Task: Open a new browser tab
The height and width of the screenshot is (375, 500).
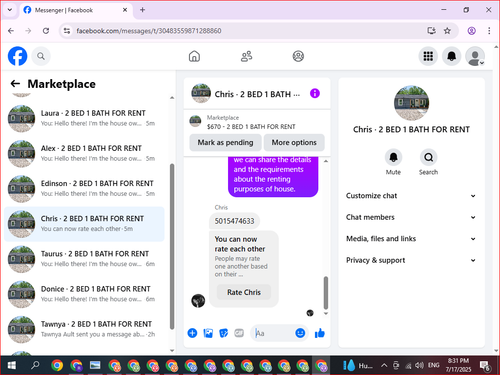Action: point(142,10)
